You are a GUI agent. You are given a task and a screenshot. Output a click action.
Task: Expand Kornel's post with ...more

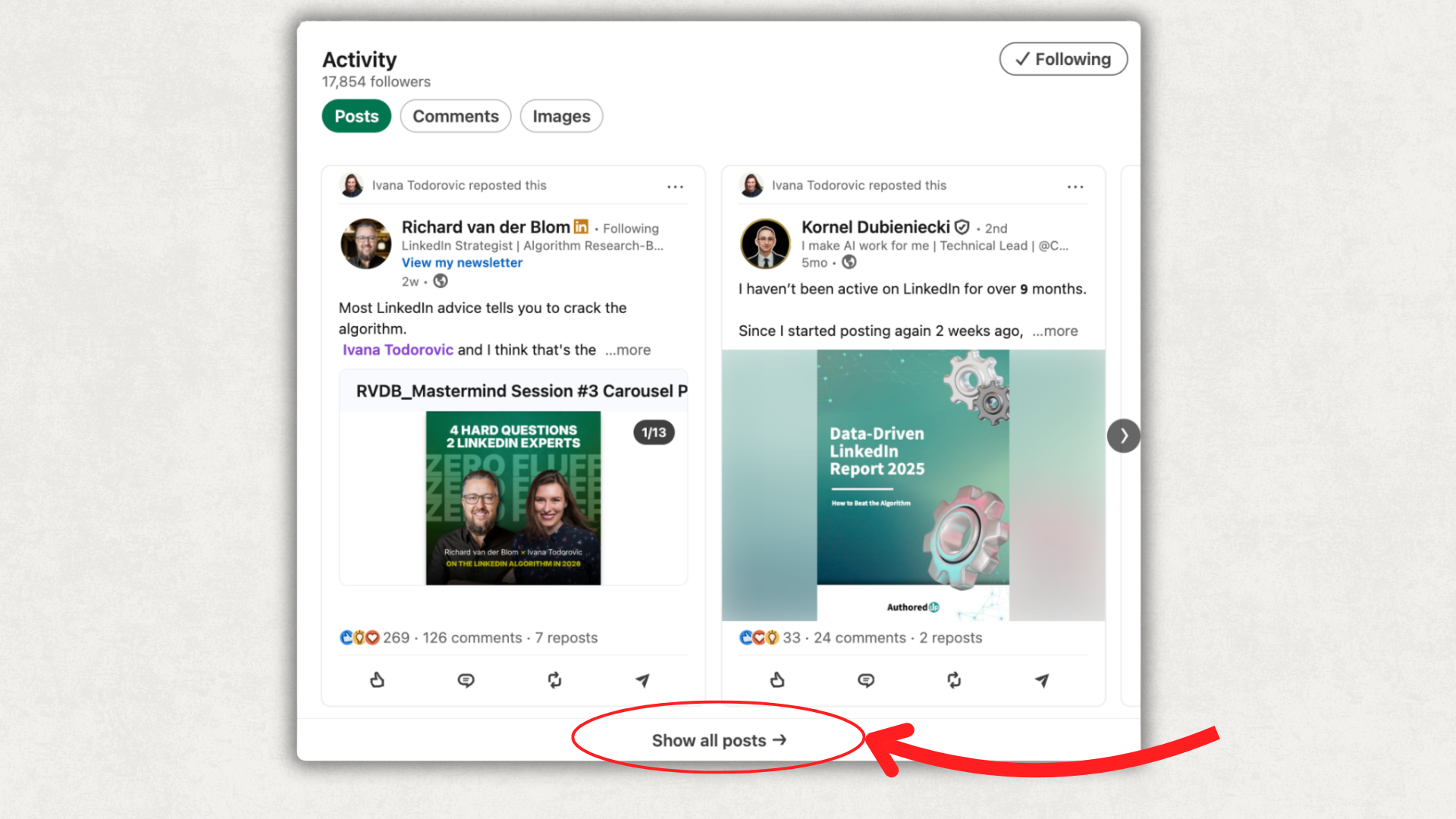1055,331
